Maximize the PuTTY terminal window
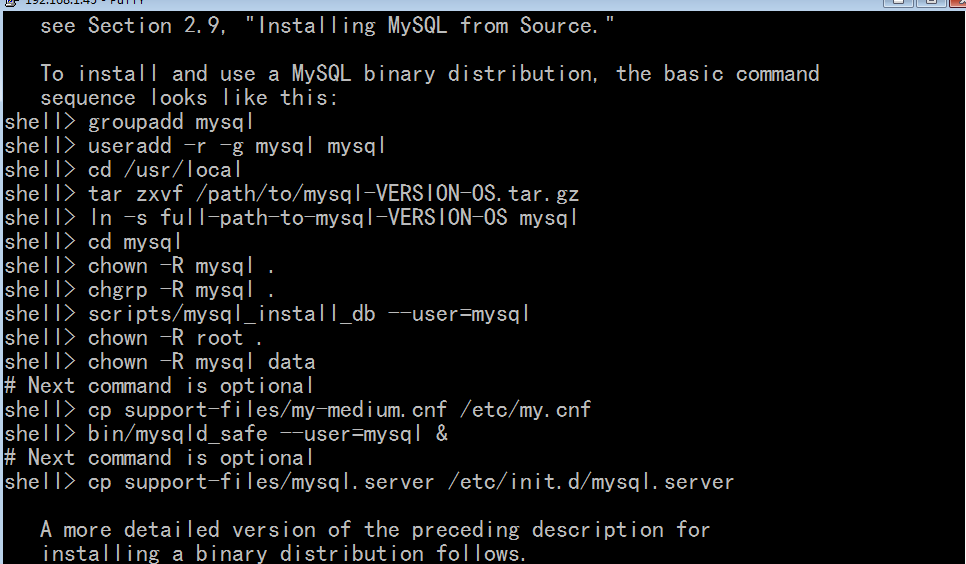This screenshot has height=564, width=966. tap(931, 2)
